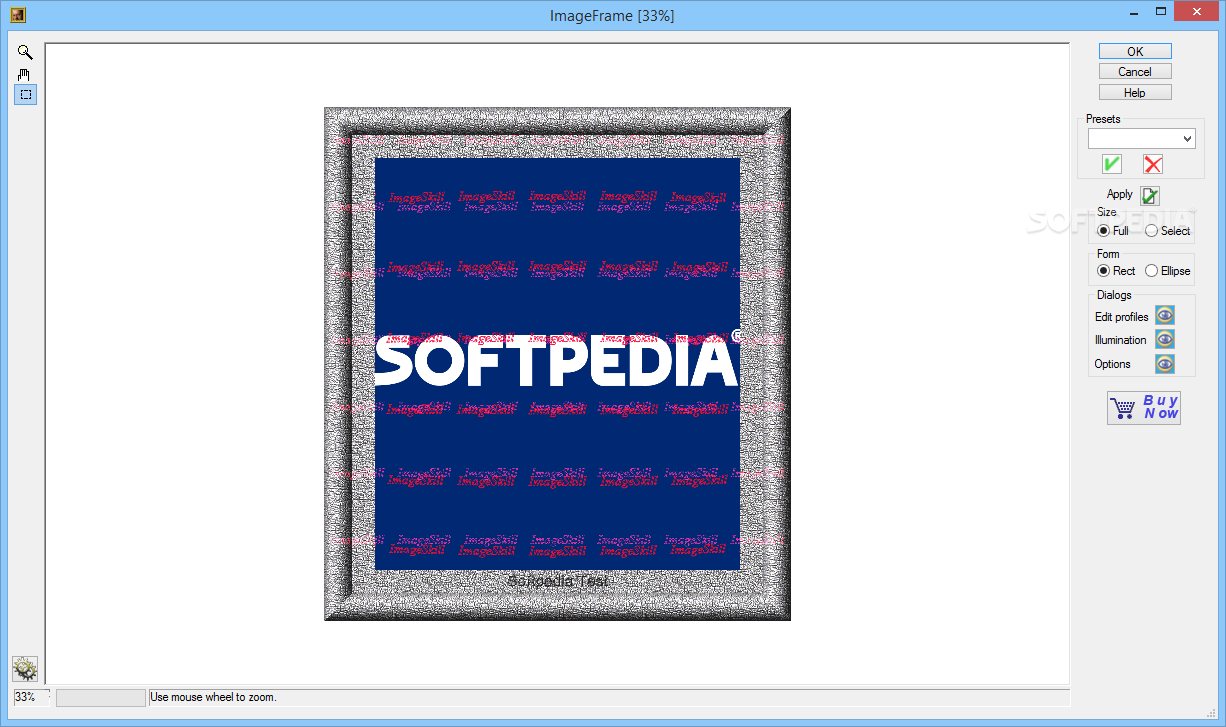Click the 'Illumination' label
Image resolution: width=1226 pixels, height=727 pixels.
[1121, 340]
